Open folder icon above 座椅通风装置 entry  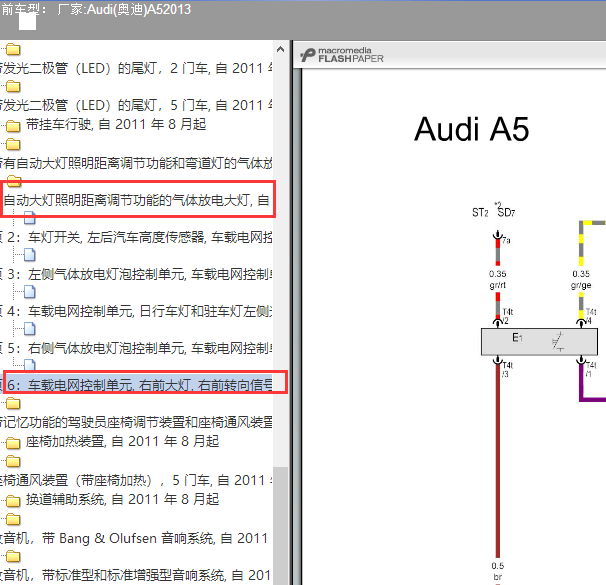click(13, 461)
